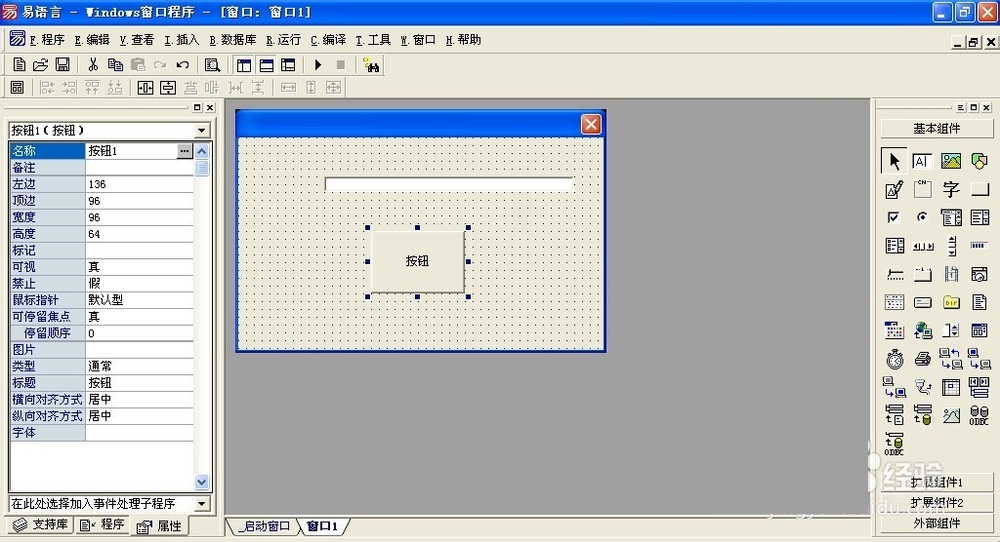Select the drawing panel pencil component icon

(x=894, y=189)
